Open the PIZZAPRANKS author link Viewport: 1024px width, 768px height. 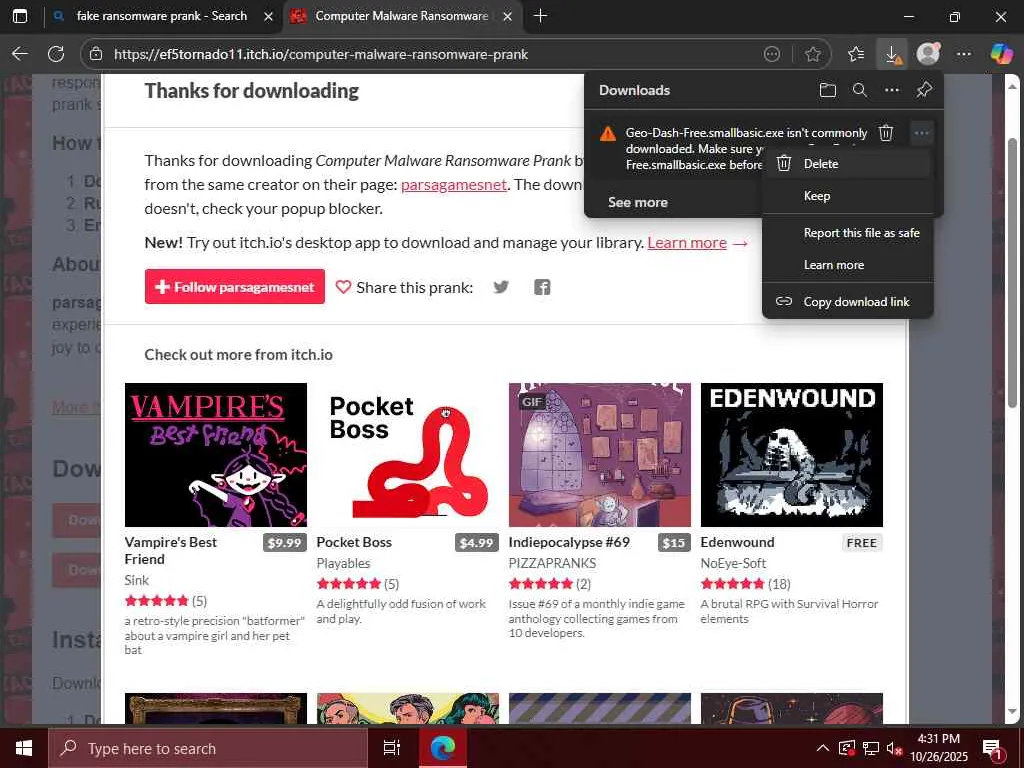(x=552, y=563)
